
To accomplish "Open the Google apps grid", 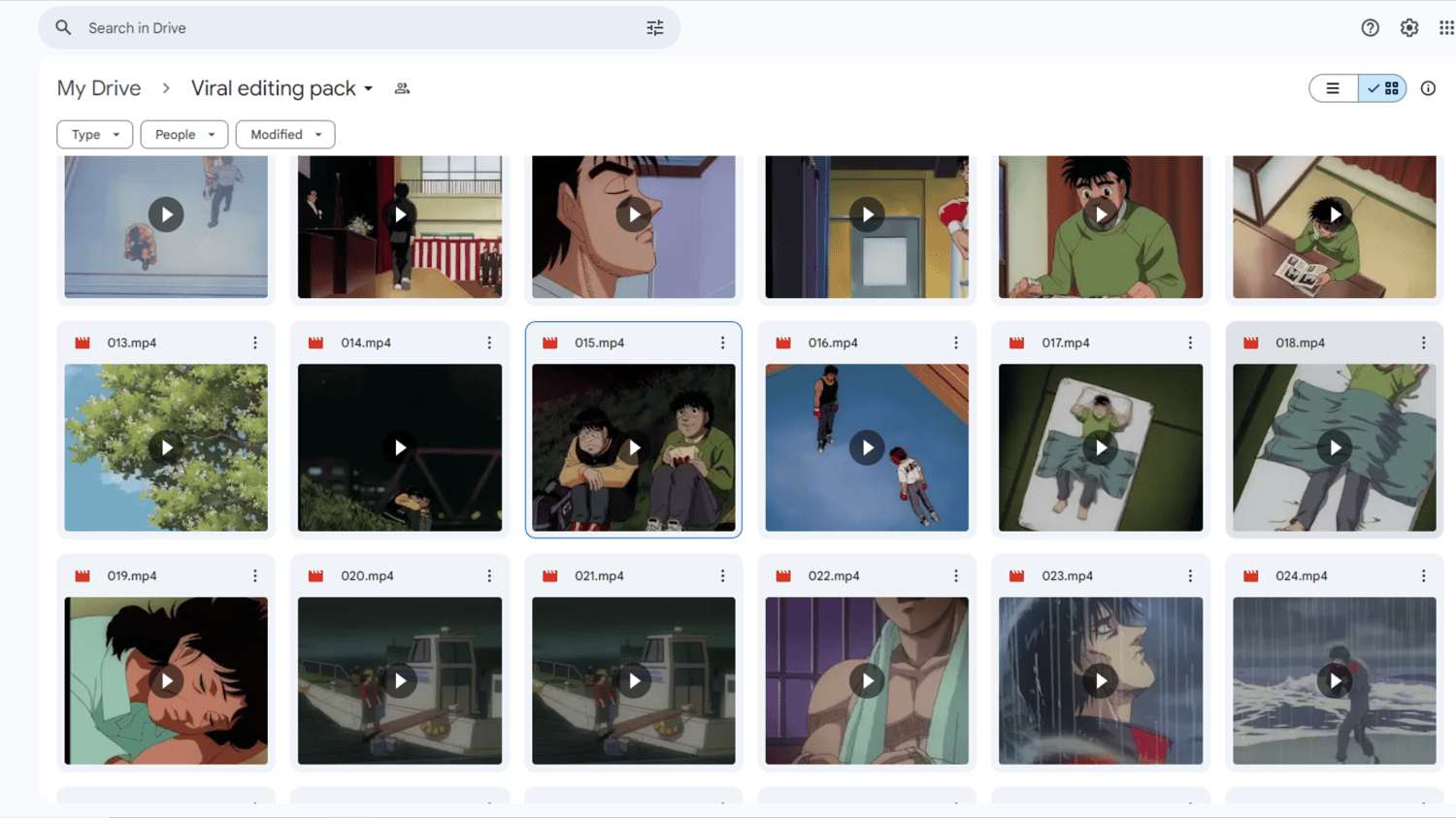I will [x=1446, y=28].
